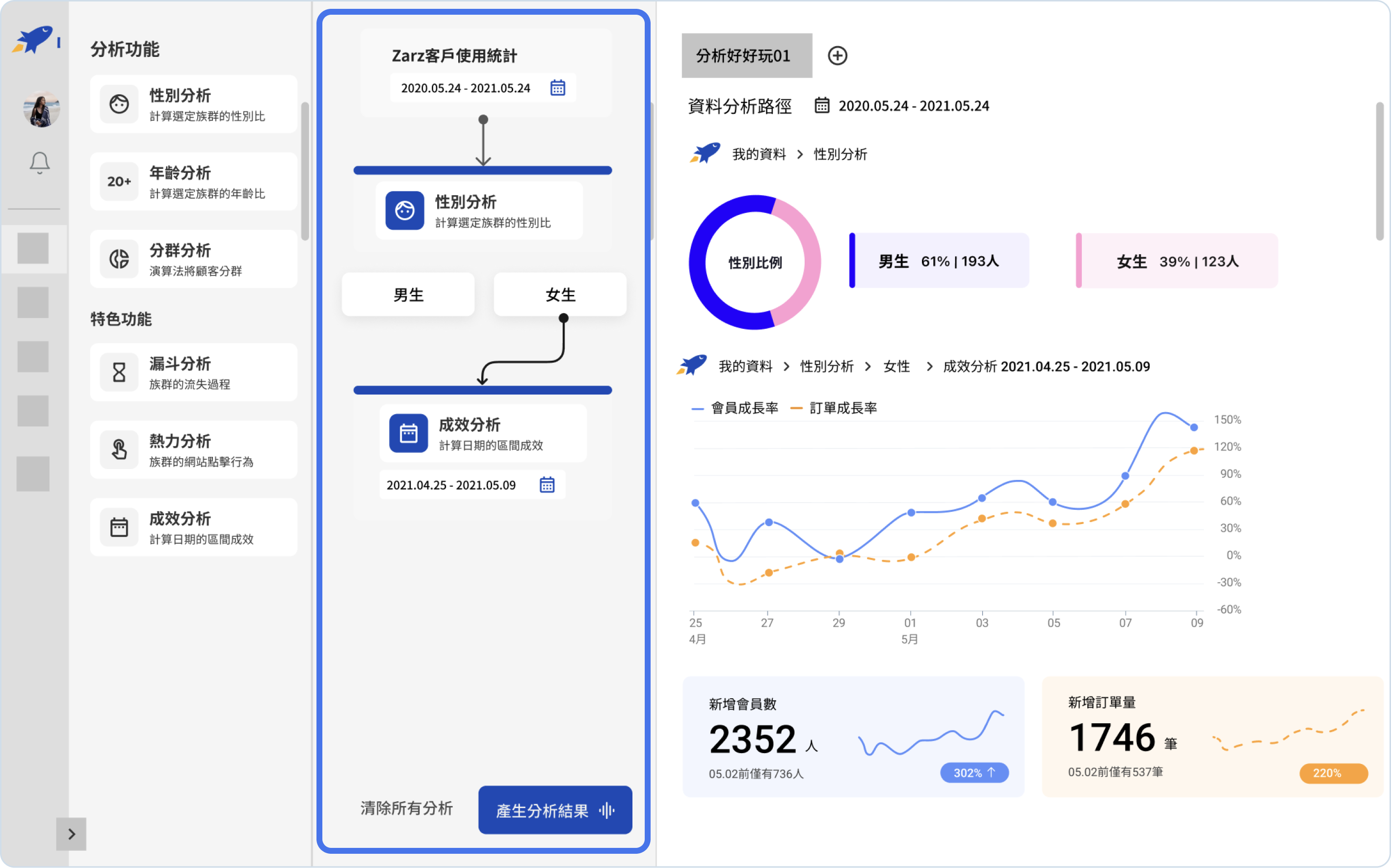Screen dimensions: 1391x868
Task: Click the hourglass icon of 漏斗分析
Action: (x=119, y=372)
